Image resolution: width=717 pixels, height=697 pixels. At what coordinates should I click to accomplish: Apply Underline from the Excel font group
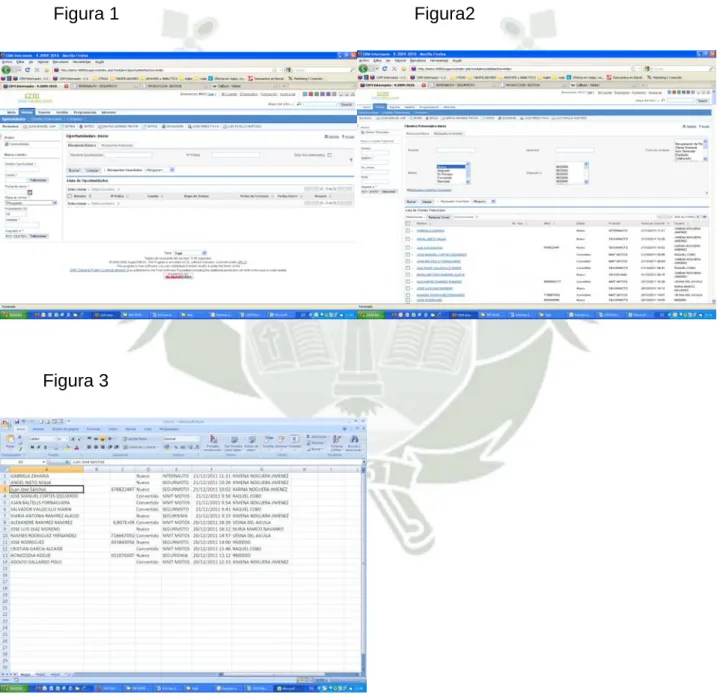(45, 447)
